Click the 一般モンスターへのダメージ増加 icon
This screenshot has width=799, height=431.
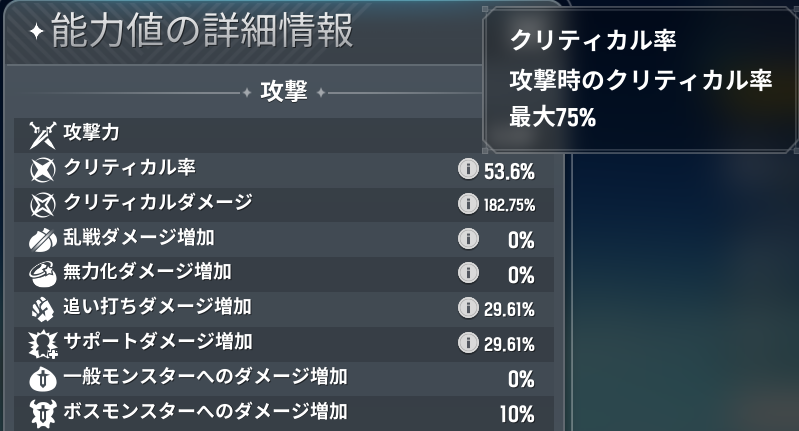pyautogui.click(x=43, y=378)
